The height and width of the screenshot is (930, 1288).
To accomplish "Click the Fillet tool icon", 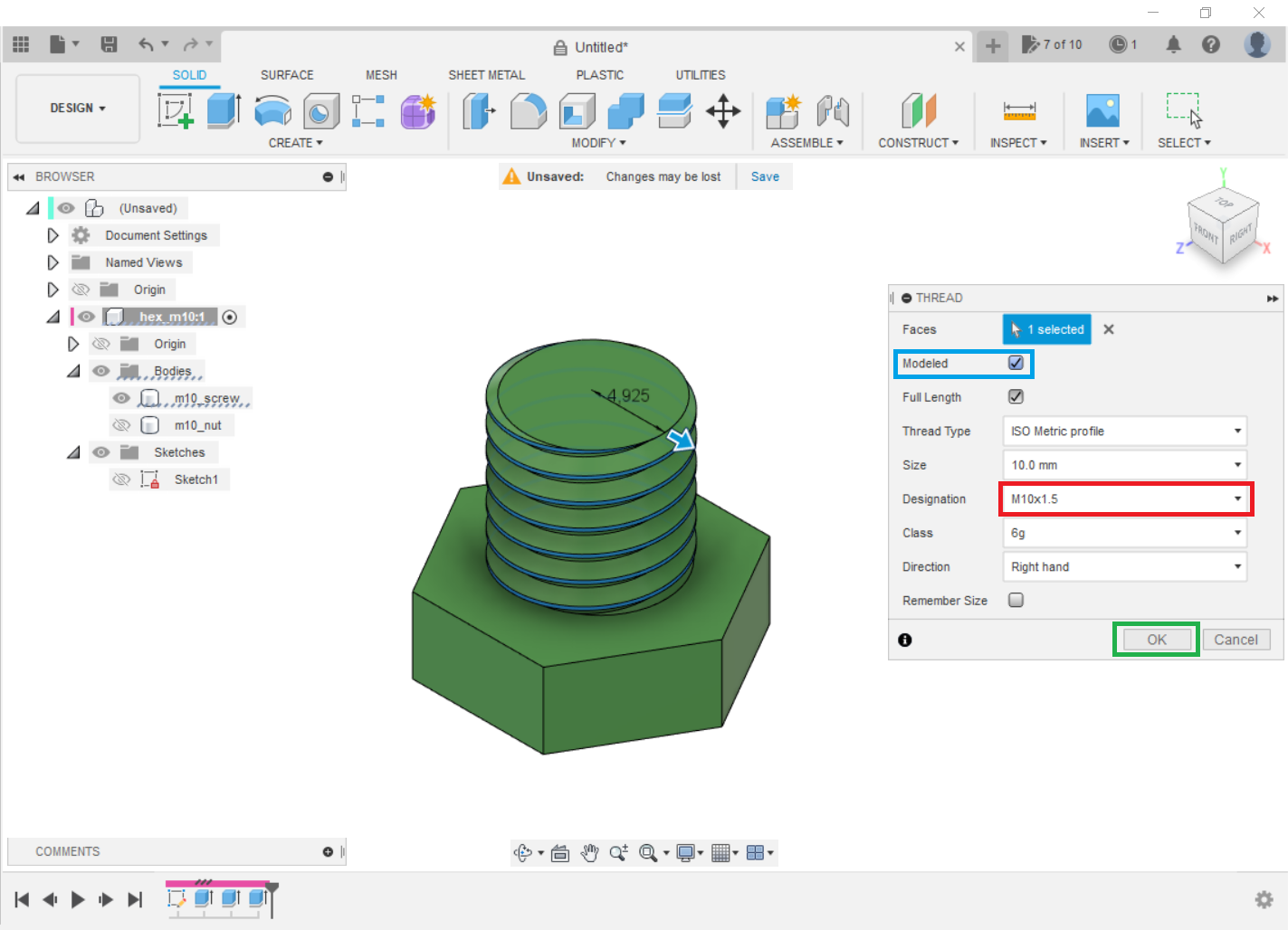I will (529, 111).
